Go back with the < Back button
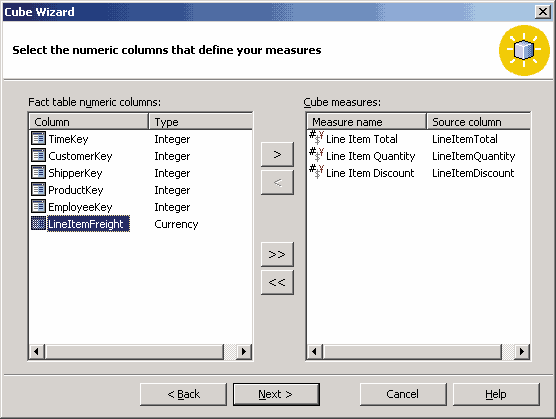556x419 pixels. [x=183, y=394]
